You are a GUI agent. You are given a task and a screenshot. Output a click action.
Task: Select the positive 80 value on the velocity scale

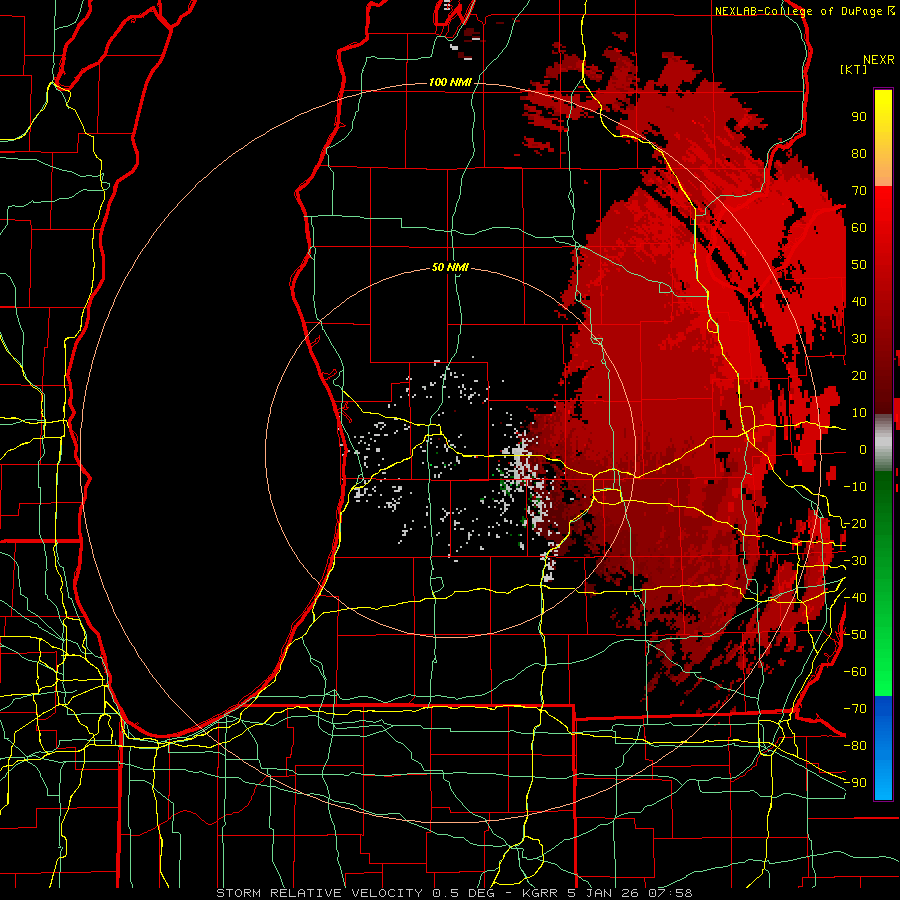pos(859,153)
